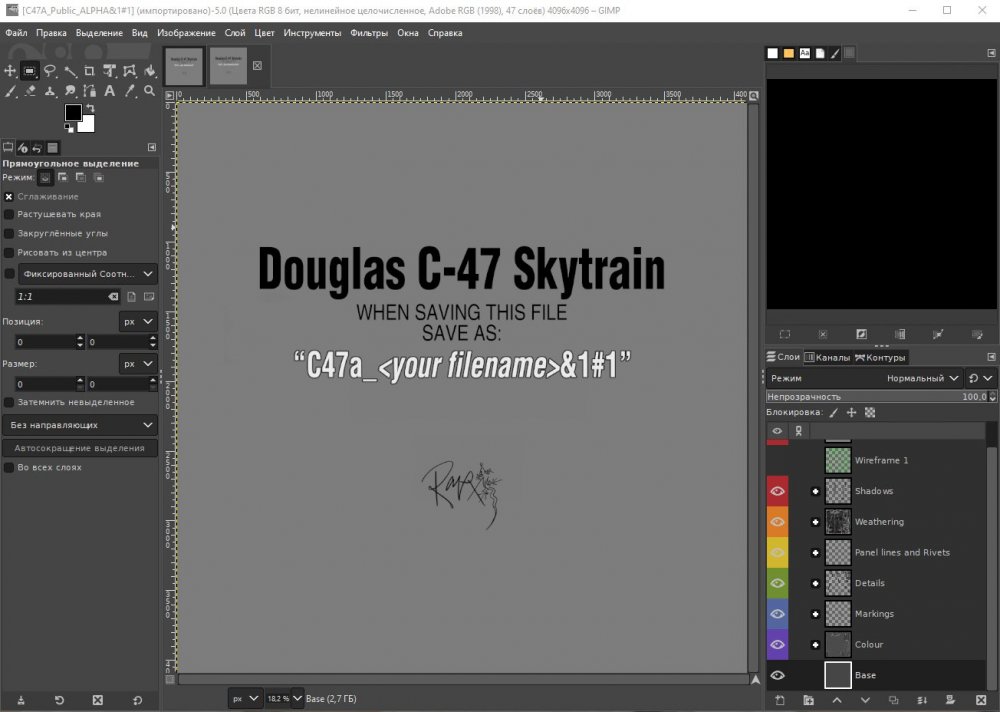1000x712 pixels.
Task: Pick the Free Select lasso tool
Action: point(50,71)
